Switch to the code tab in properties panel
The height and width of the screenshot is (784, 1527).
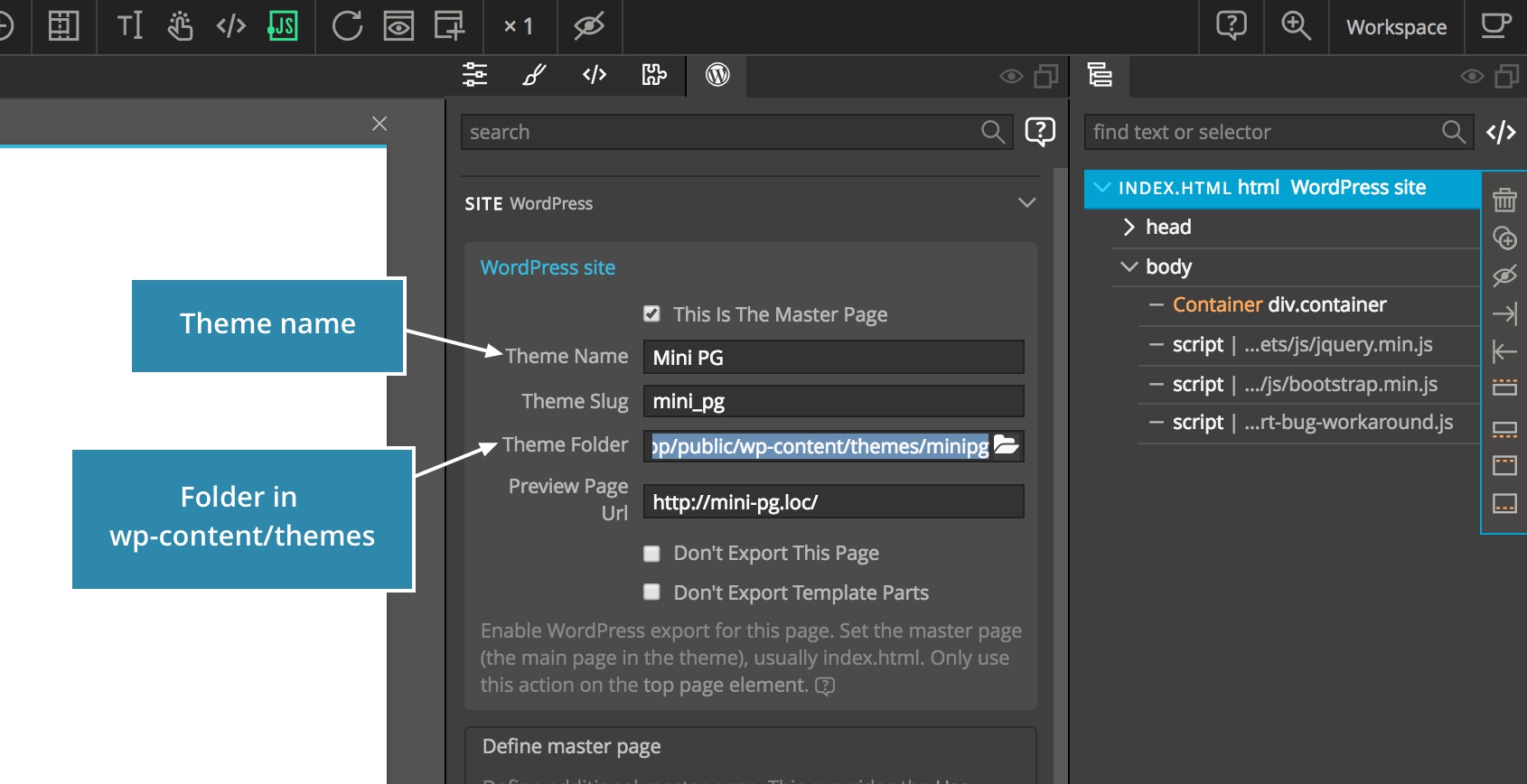pyautogui.click(x=595, y=75)
